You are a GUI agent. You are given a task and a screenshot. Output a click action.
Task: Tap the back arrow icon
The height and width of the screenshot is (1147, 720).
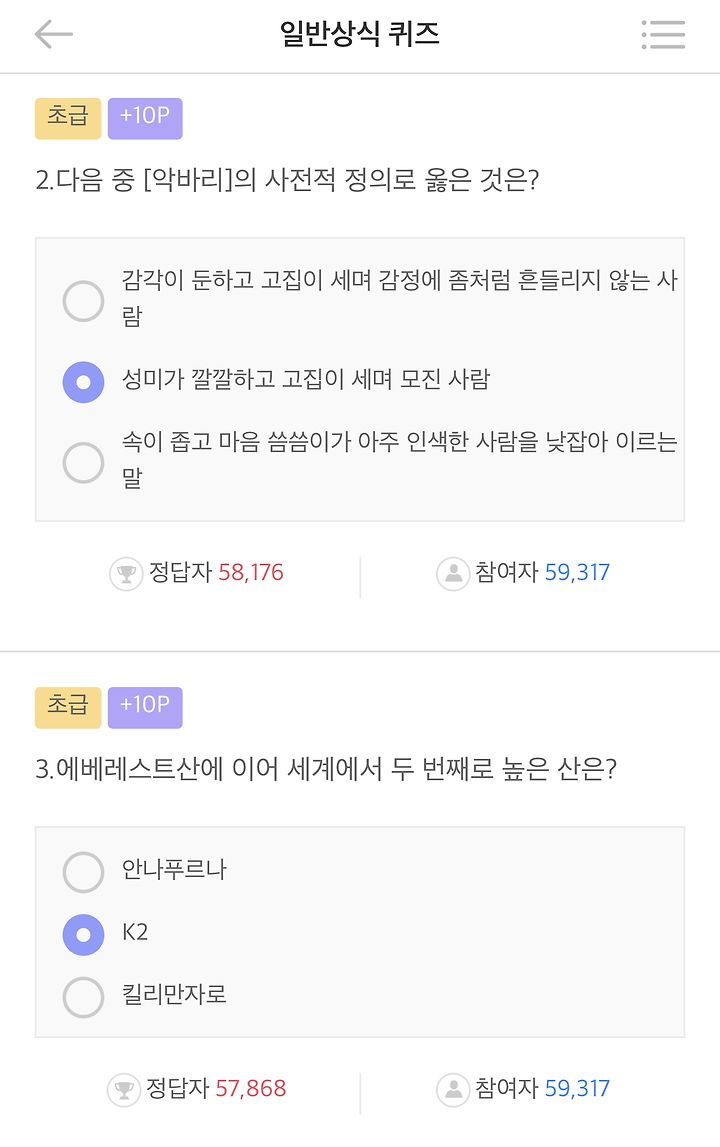coord(54,35)
